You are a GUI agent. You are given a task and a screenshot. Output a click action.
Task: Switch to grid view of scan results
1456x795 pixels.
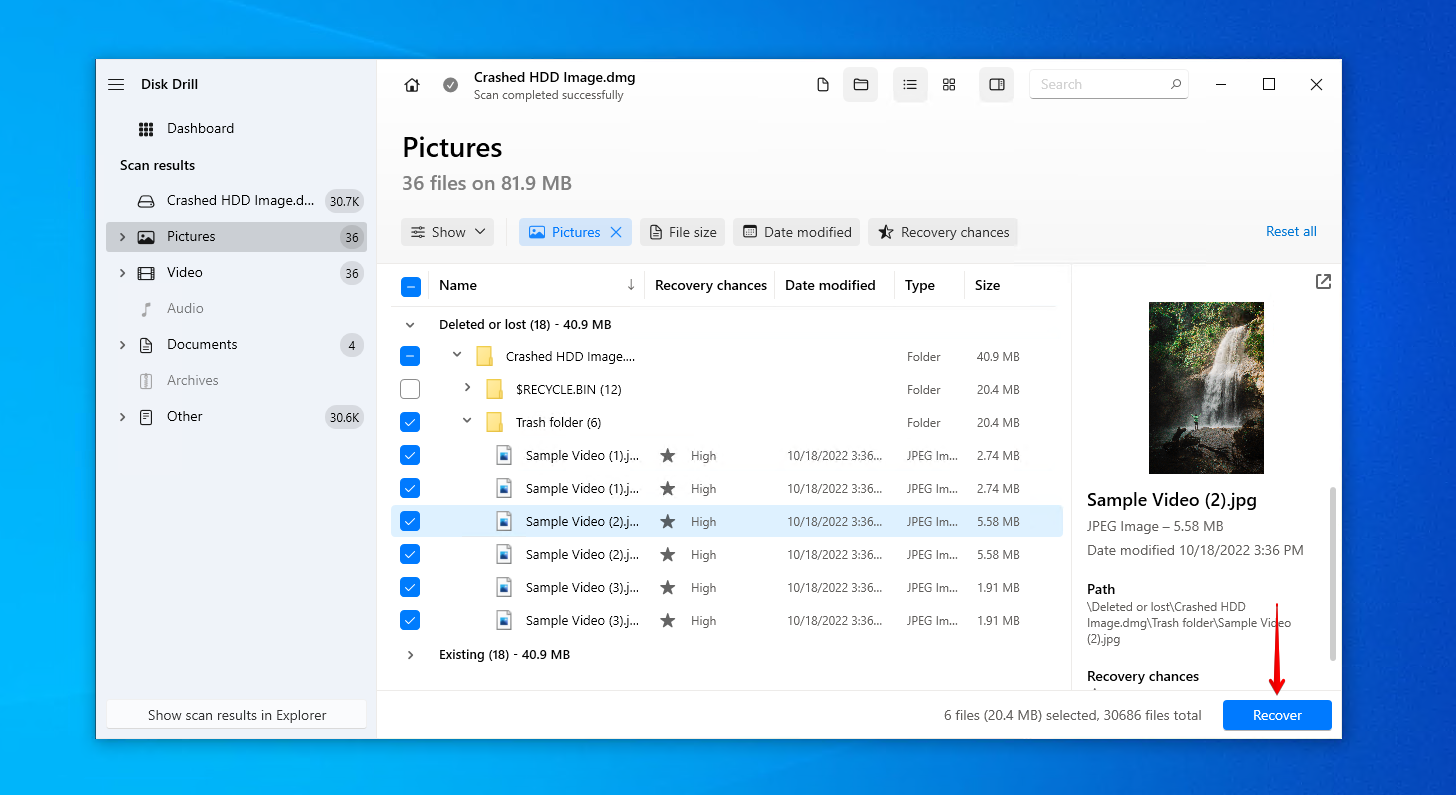(x=948, y=84)
